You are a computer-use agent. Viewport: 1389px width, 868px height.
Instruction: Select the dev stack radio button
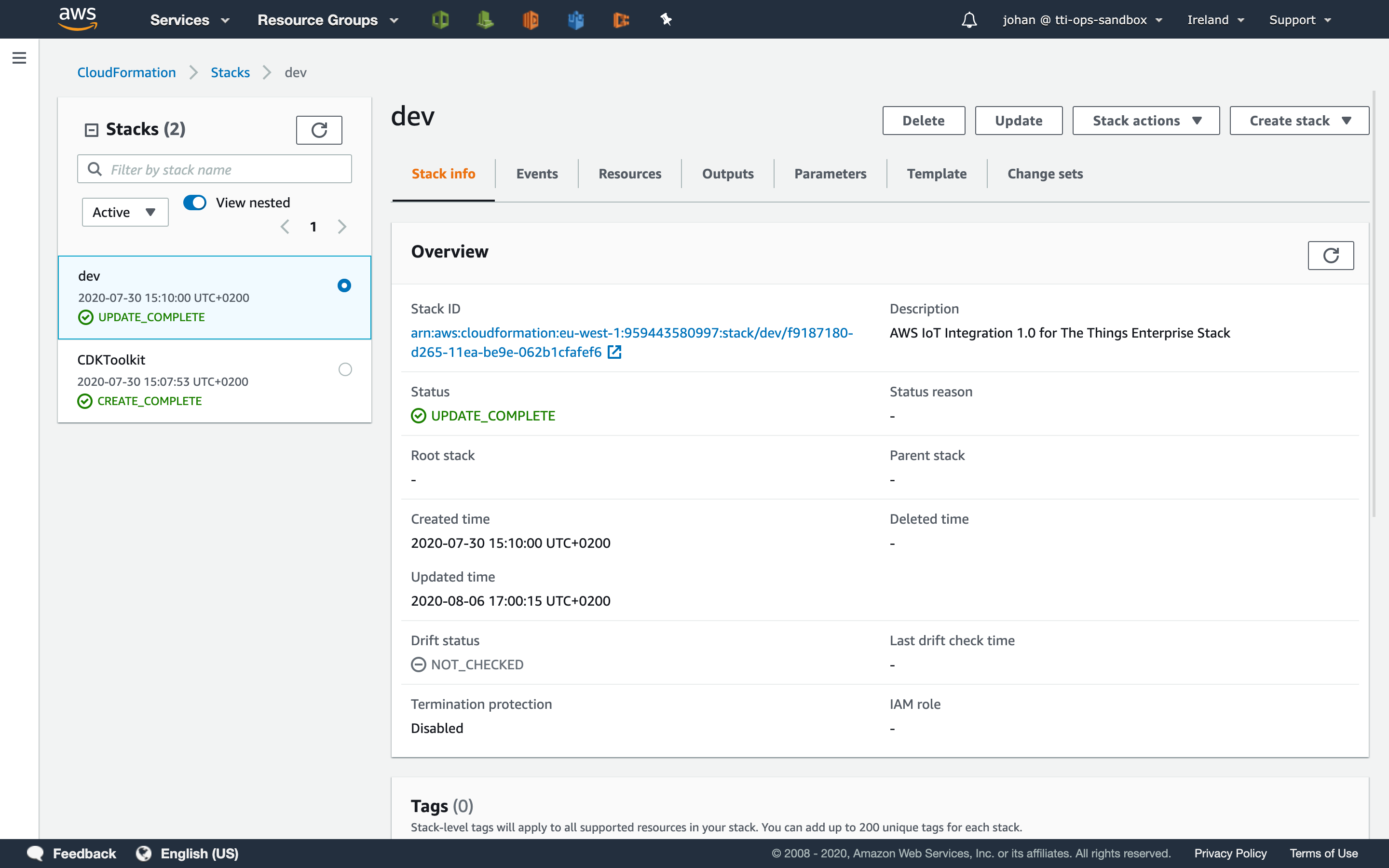tap(344, 285)
